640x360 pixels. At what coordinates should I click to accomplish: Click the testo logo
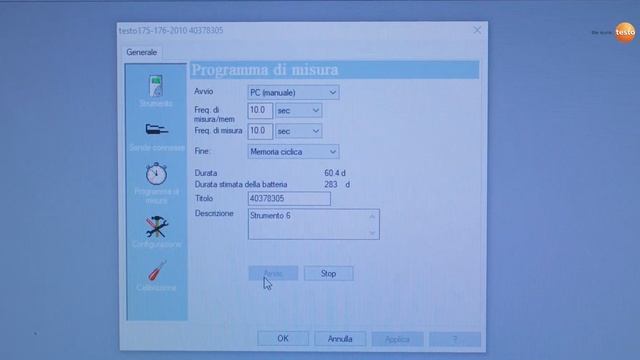(625, 32)
